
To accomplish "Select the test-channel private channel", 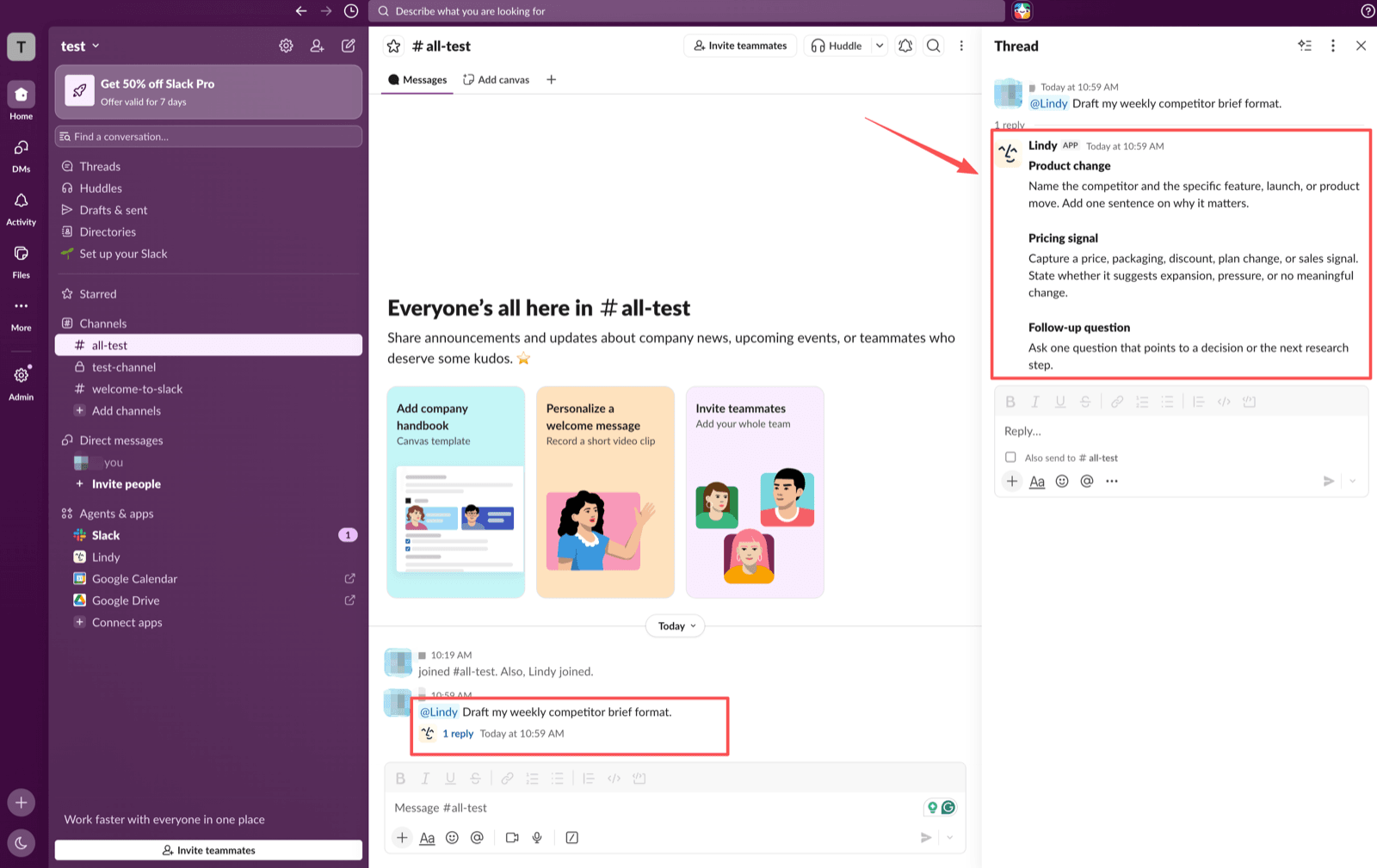I will coord(208,367).
